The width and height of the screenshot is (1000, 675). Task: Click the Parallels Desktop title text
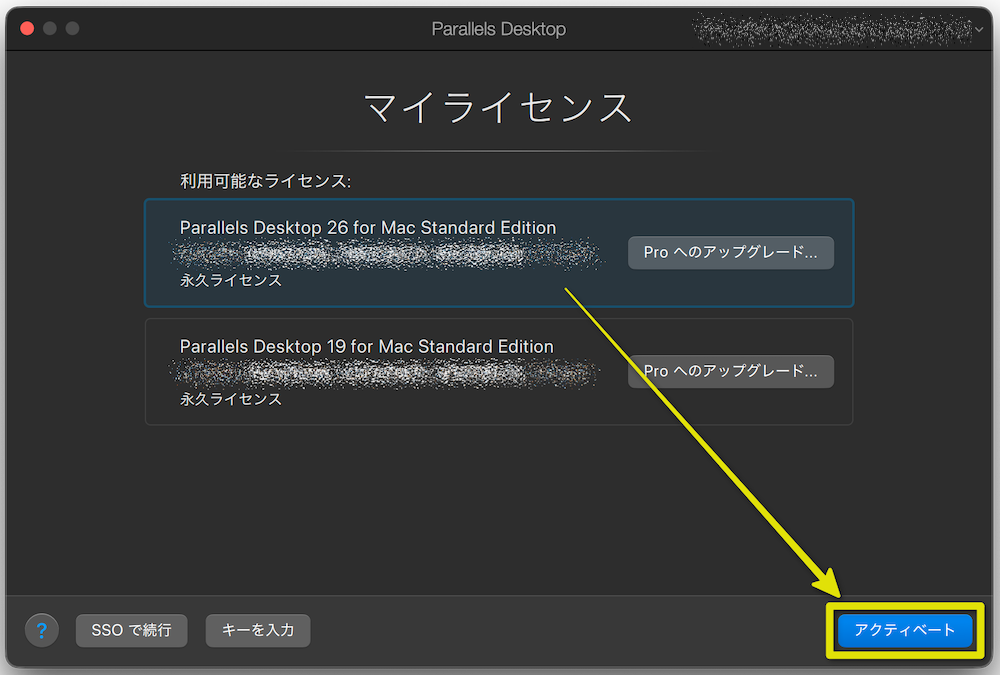point(499,28)
